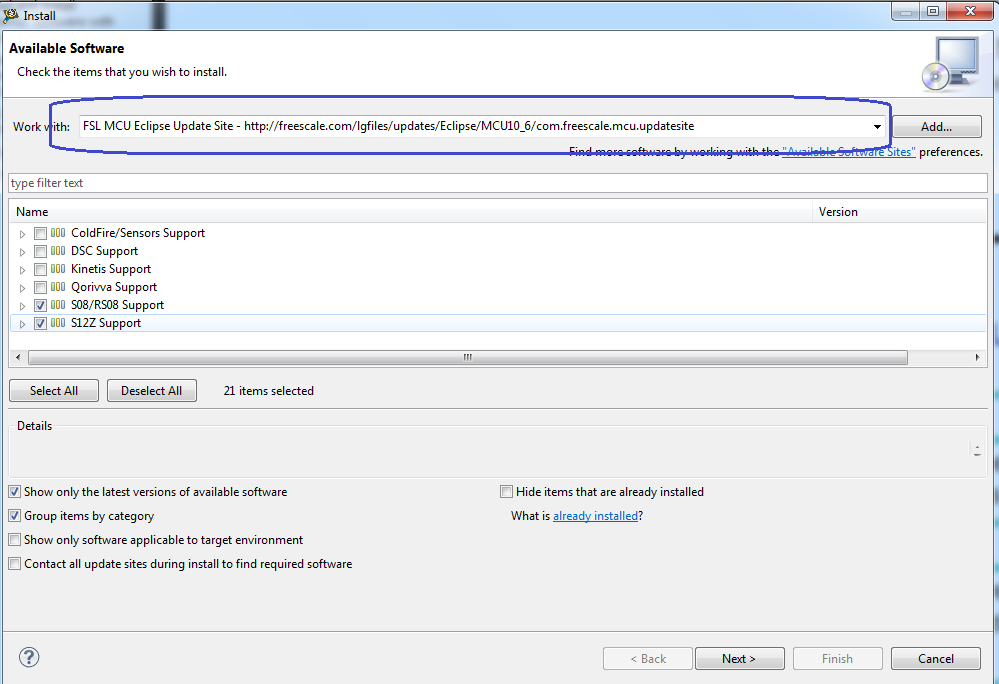
Task: Click the category icon beside Kinetis Support
Action: tap(58, 269)
